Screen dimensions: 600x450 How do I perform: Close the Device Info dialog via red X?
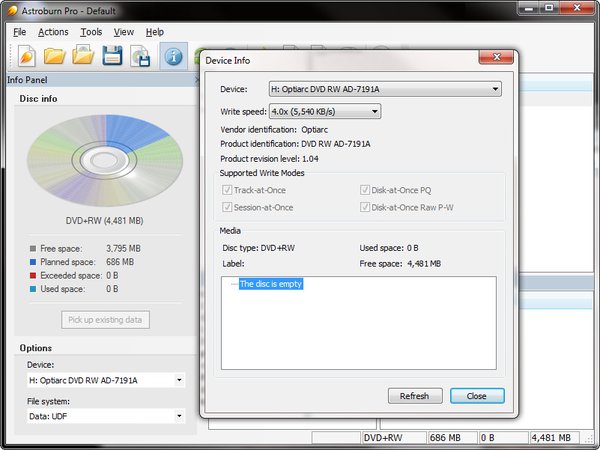click(496, 57)
